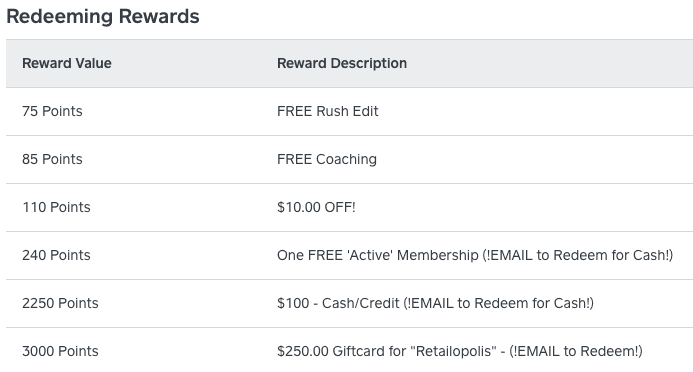The image size is (693, 372).
Task: Click the 85 Points cell
Action: (x=52, y=159)
